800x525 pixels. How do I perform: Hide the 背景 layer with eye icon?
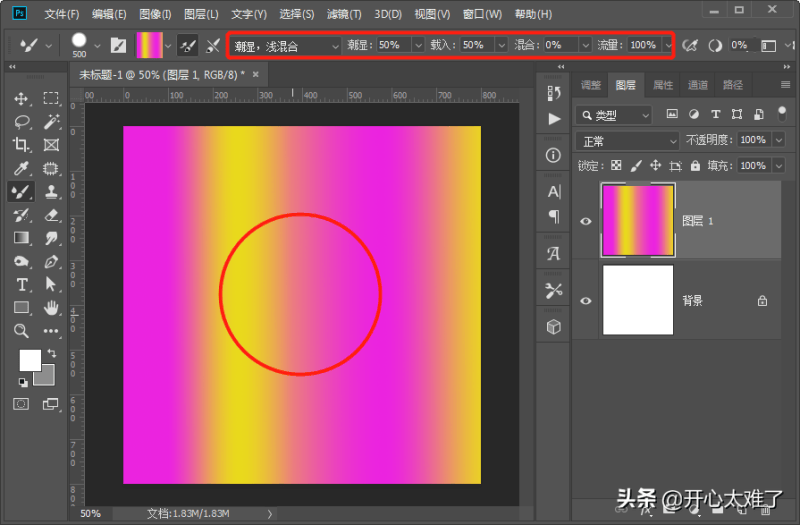586,301
